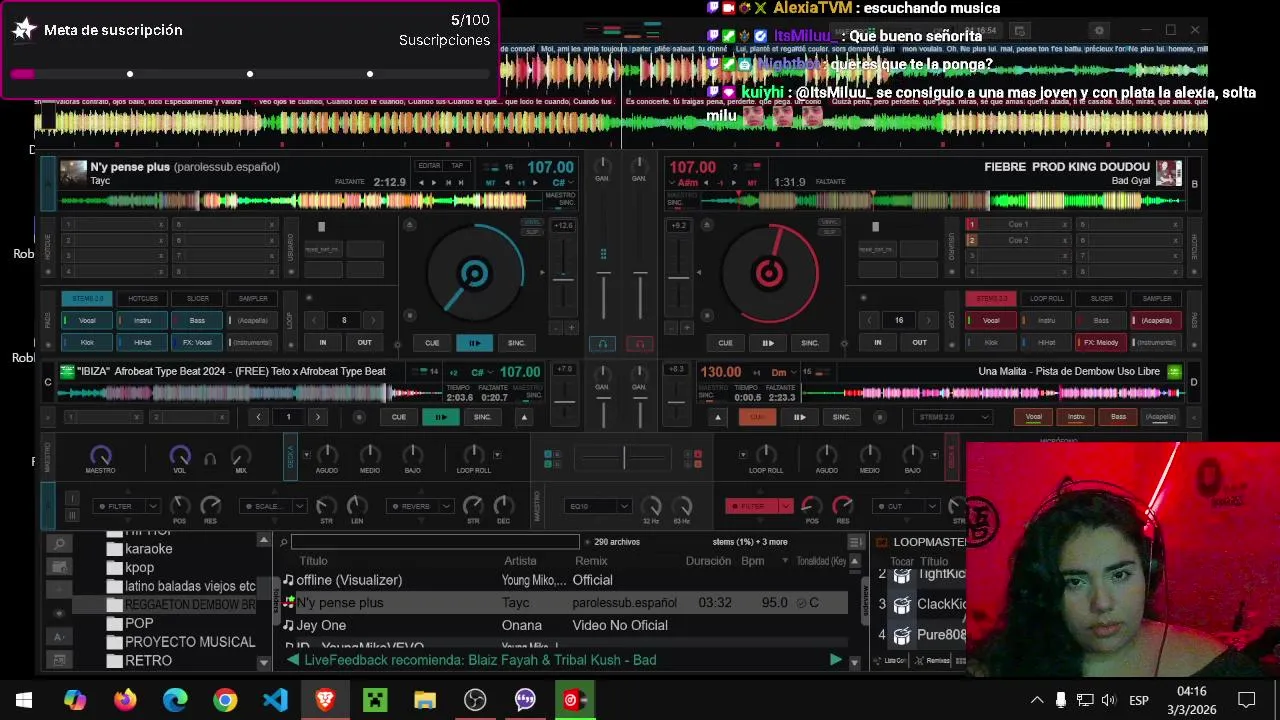Play the Una Malita deck D

[800, 417]
